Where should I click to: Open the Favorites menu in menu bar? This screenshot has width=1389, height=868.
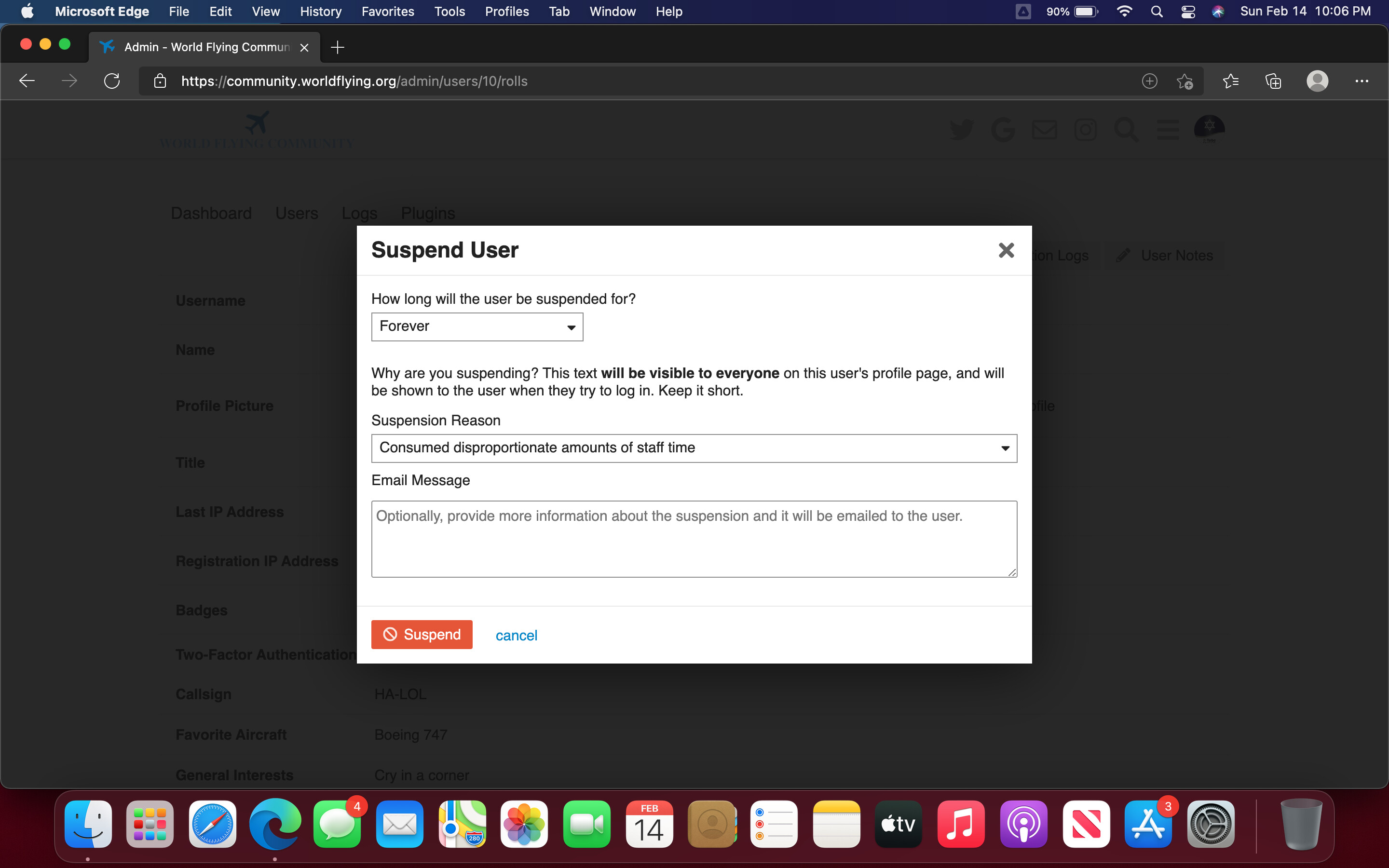click(x=387, y=12)
